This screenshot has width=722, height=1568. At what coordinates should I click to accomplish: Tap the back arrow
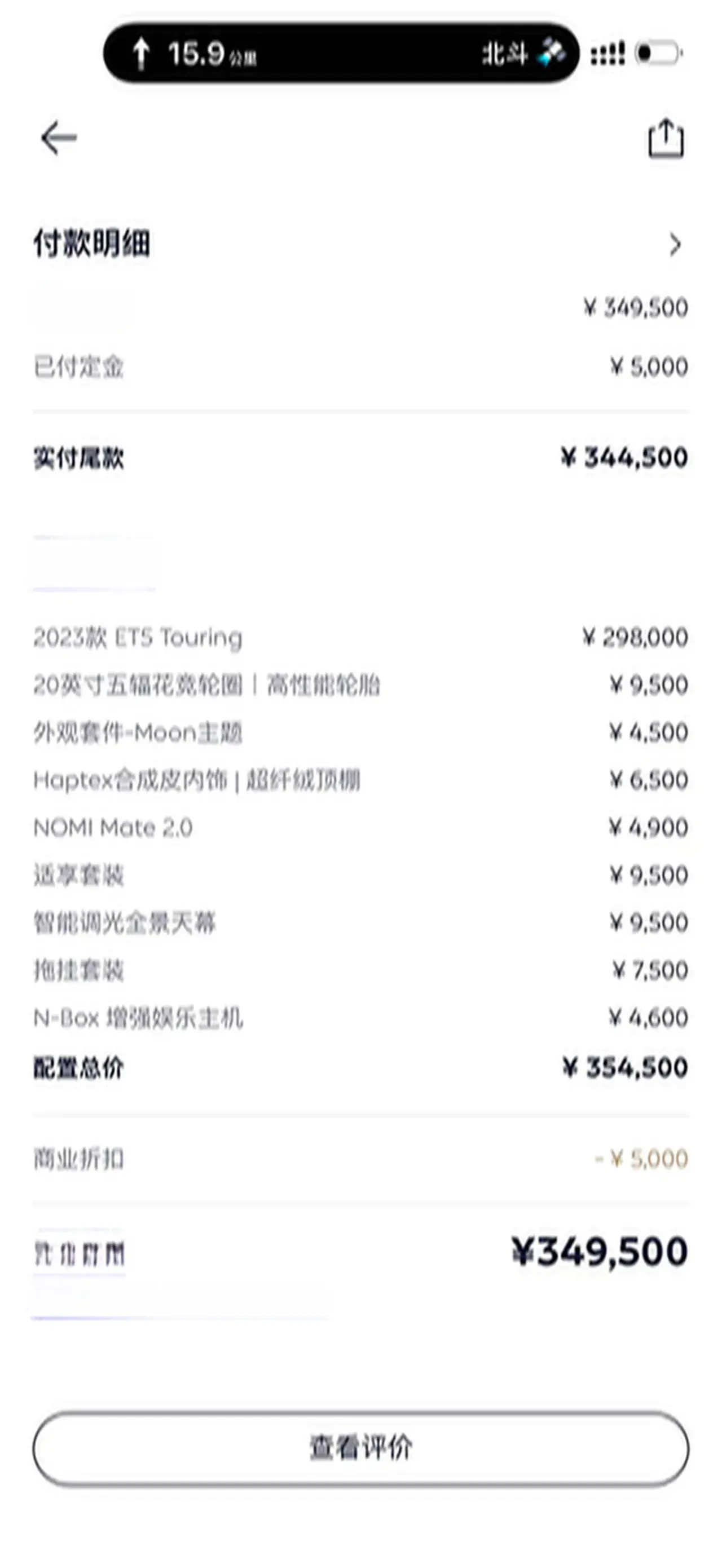pos(59,138)
